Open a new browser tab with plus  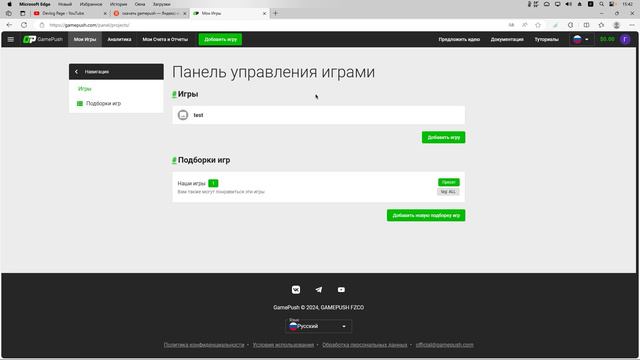(x=276, y=13)
